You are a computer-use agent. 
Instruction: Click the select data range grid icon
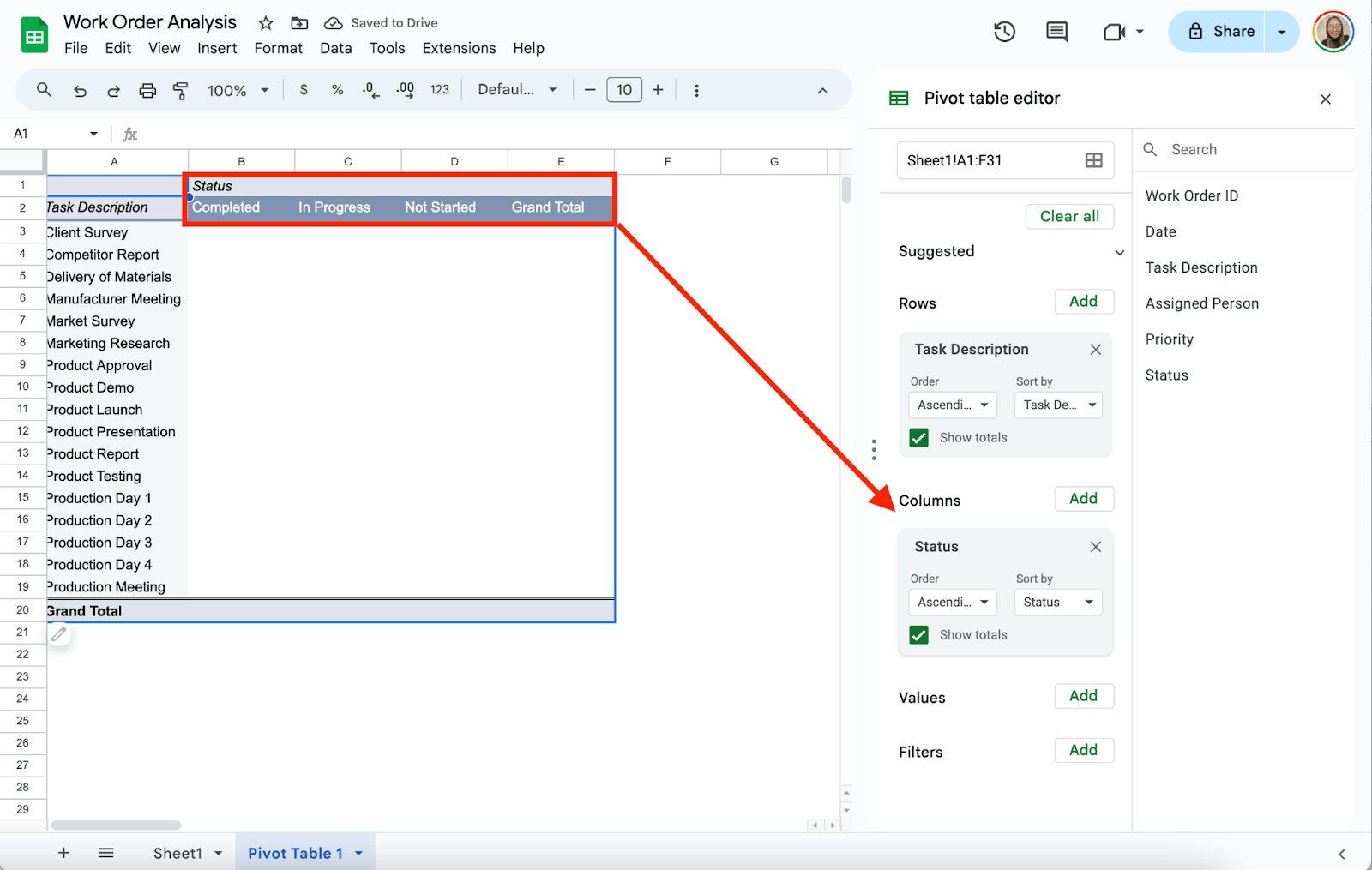tap(1093, 160)
